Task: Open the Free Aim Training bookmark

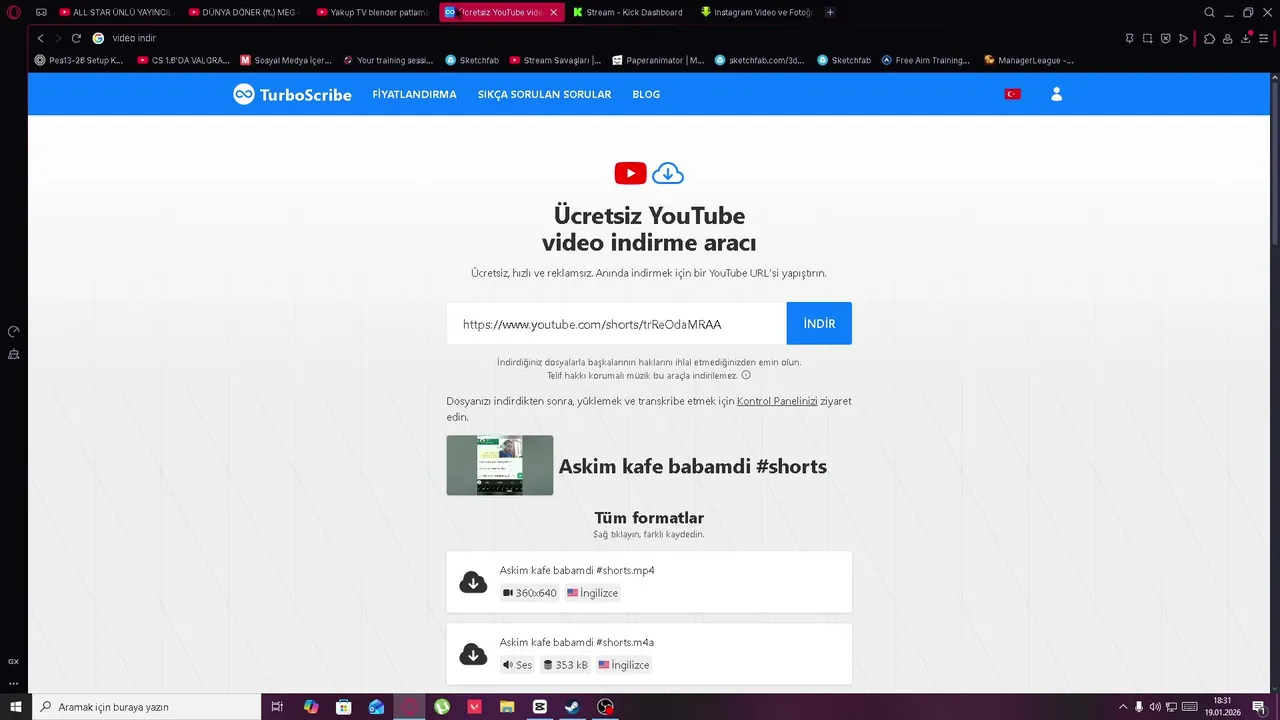Action: click(x=926, y=60)
